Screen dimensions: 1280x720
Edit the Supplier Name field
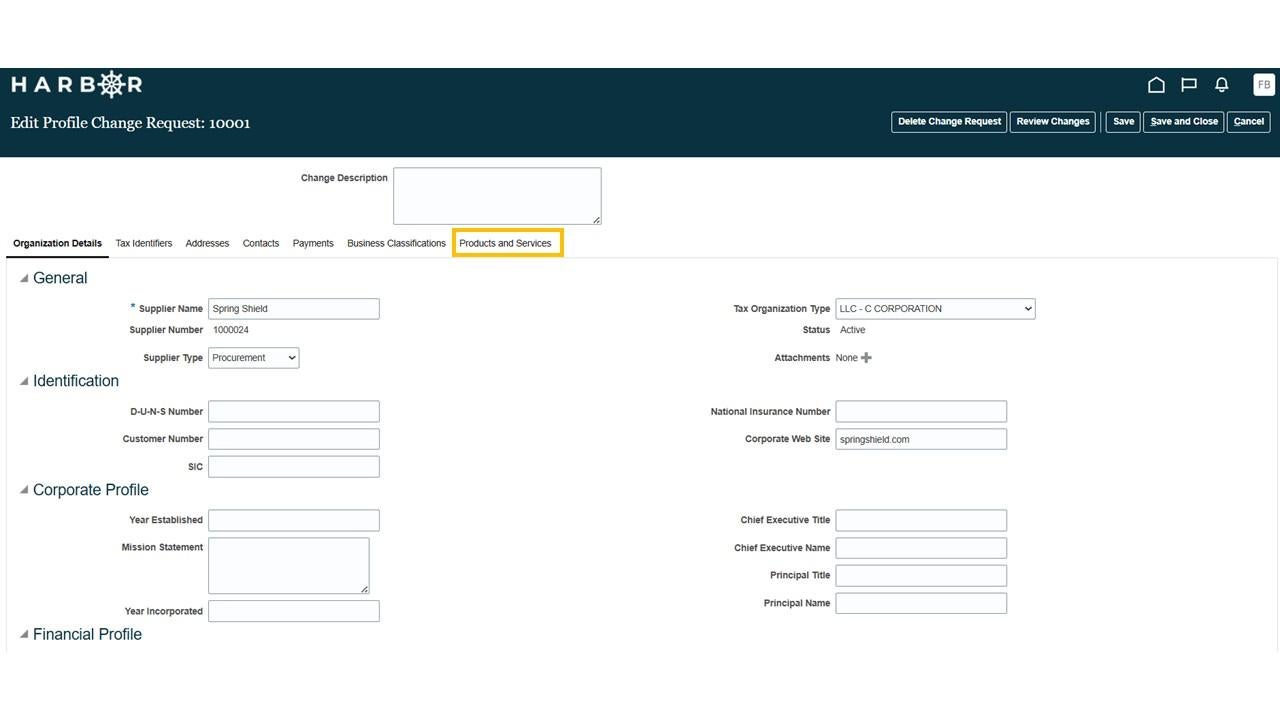click(294, 309)
